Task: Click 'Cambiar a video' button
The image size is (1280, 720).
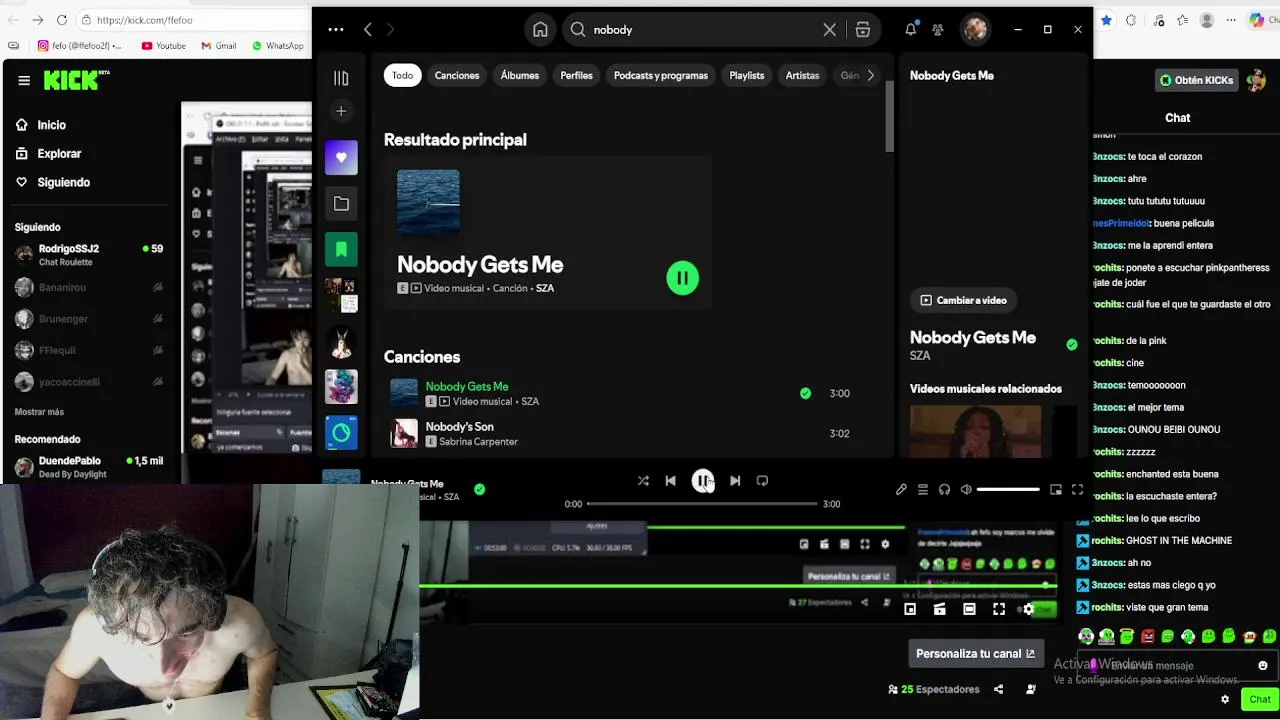Action: (x=963, y=300)
